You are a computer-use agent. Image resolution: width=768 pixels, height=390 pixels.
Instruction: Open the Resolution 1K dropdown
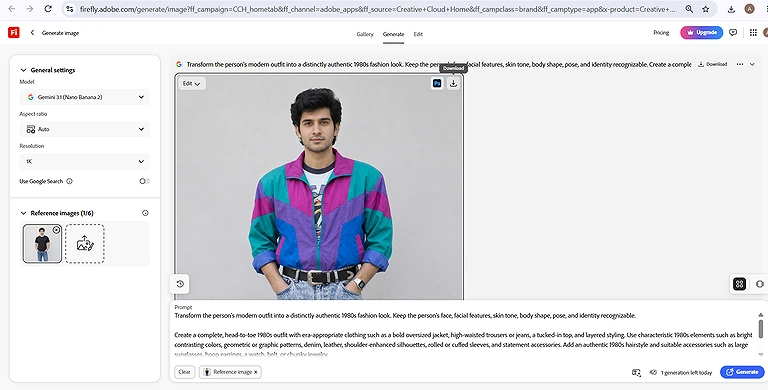[85, 161]
